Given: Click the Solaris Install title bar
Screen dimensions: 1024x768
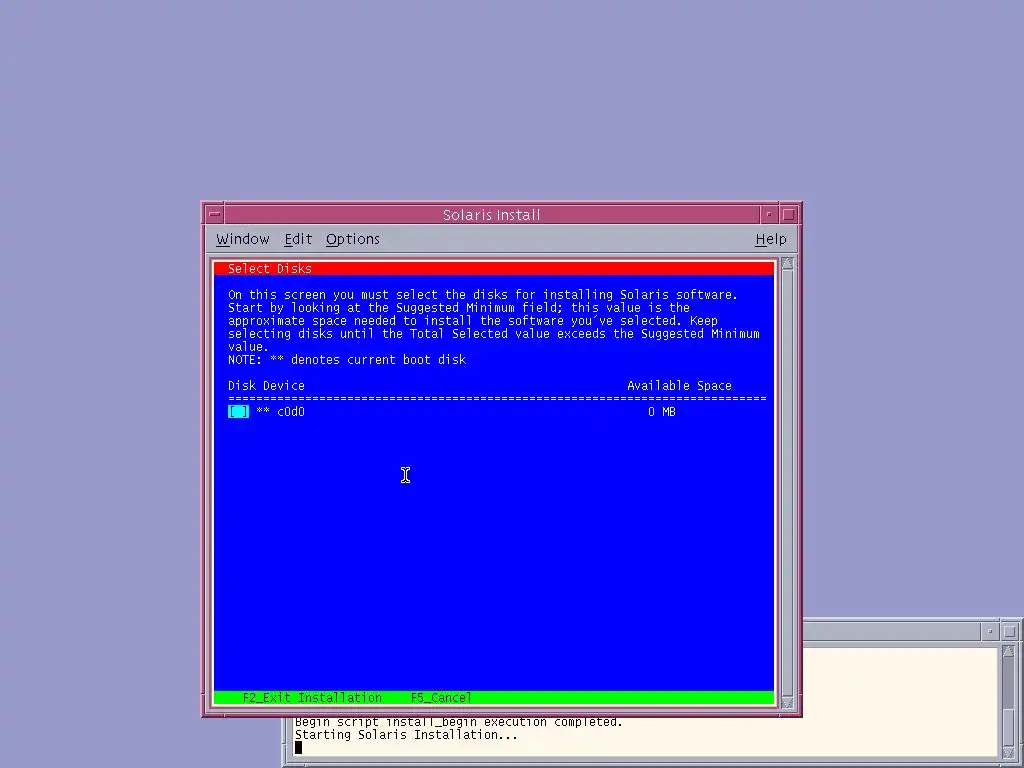Looking at the screenshot, I should click(492, 214).
